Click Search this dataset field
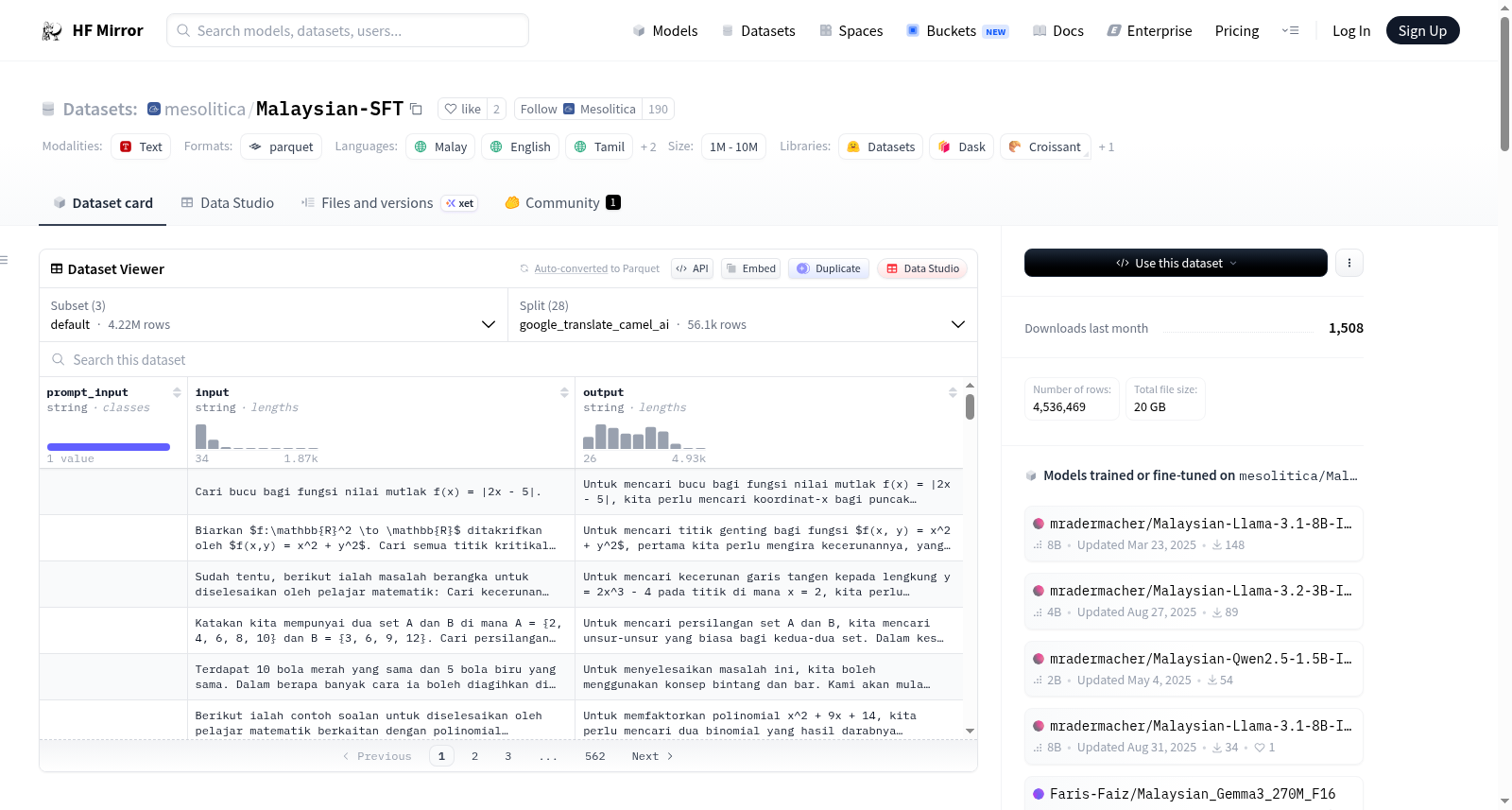1512x810 pixels. [508, 359]
